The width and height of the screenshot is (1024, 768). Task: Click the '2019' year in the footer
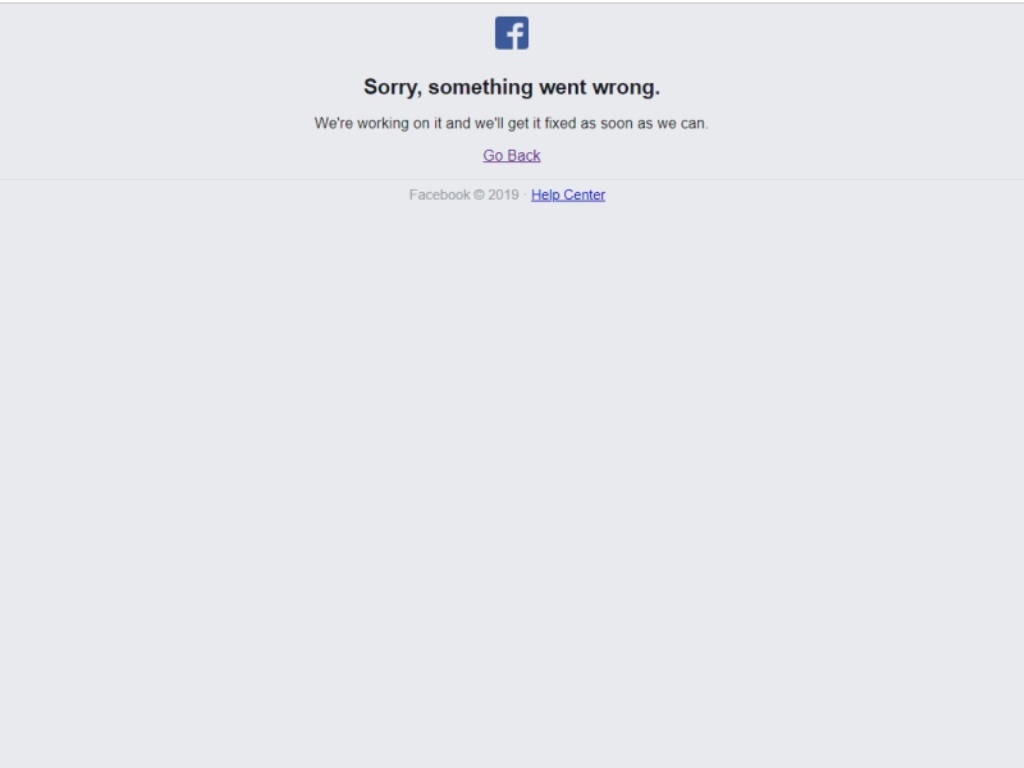click(x=504, y=195)
